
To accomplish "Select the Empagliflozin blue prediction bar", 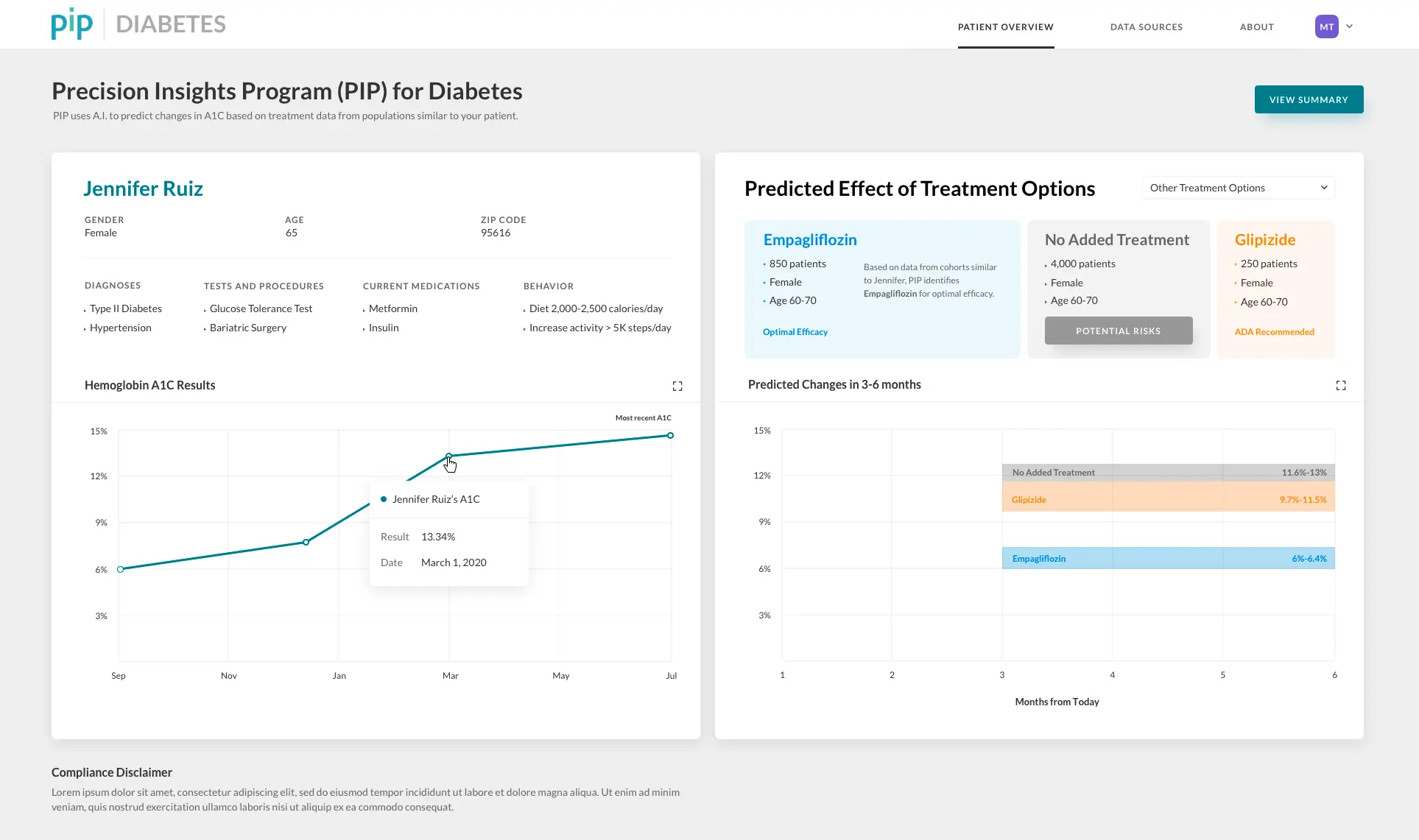I will pyautogui.click(x=1169, y=558).
